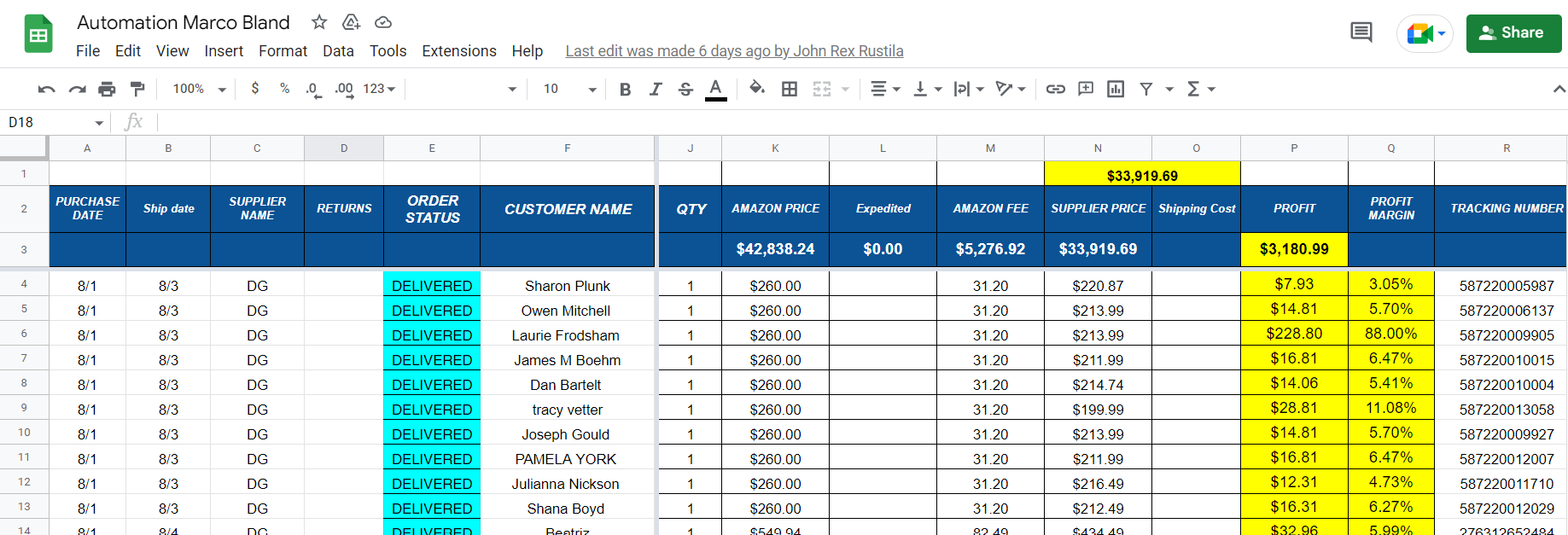Create a filter
The width and height of the screenshot is (1568, 535).
coord(1146,89)
